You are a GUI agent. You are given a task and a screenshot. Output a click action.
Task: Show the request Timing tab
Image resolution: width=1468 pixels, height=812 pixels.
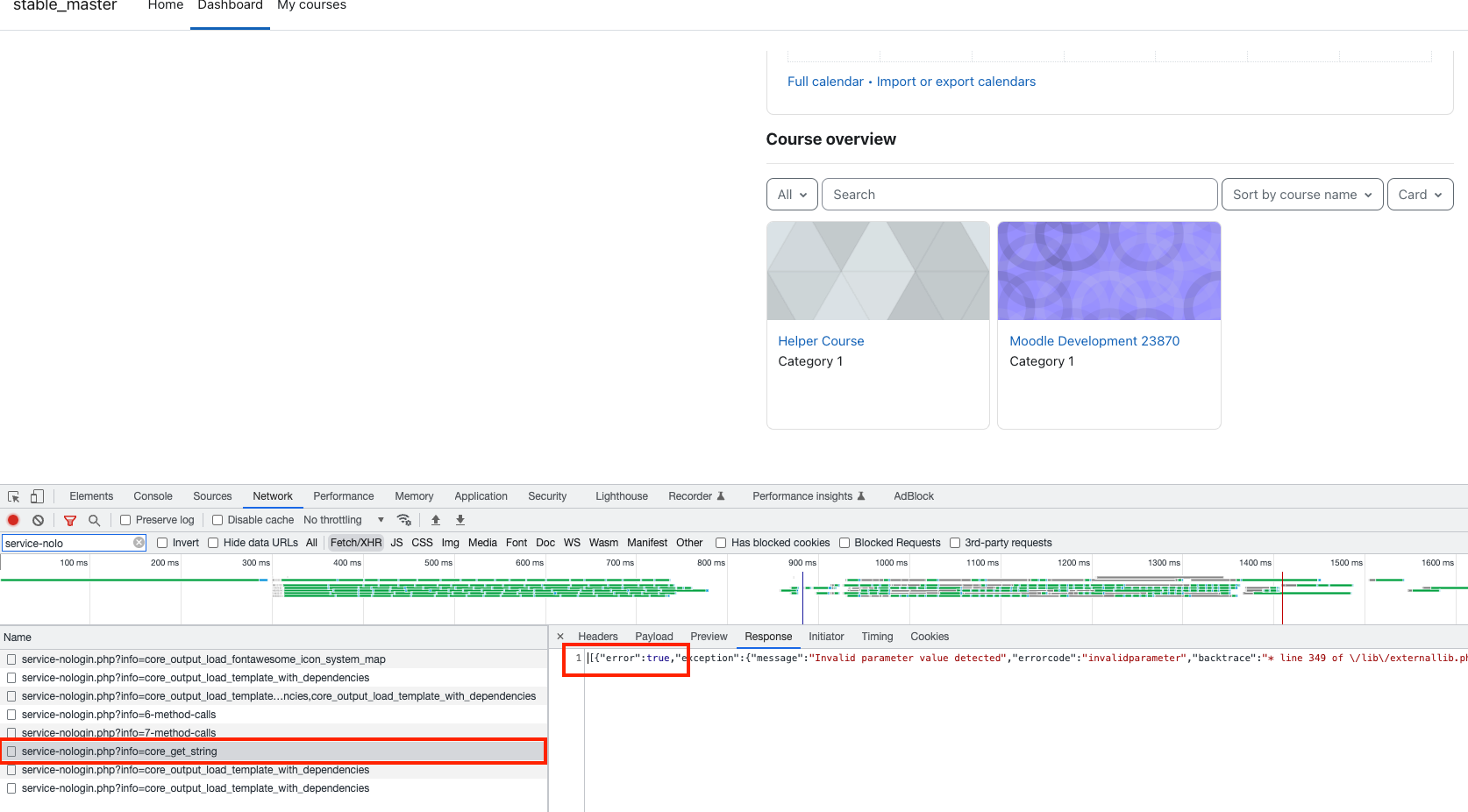[x=877, y=637]
